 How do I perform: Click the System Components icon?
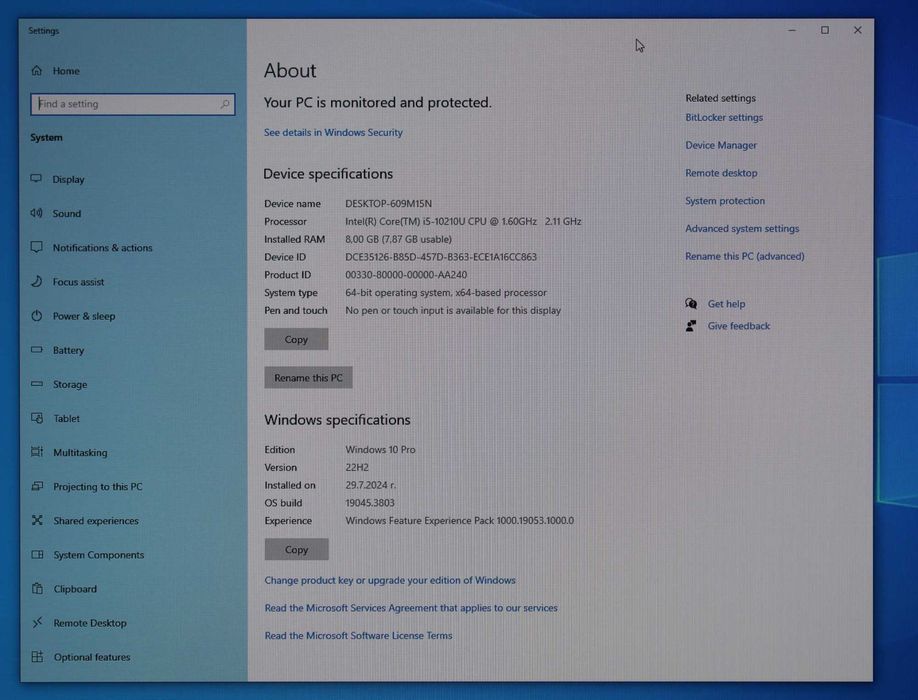[37, 554]
